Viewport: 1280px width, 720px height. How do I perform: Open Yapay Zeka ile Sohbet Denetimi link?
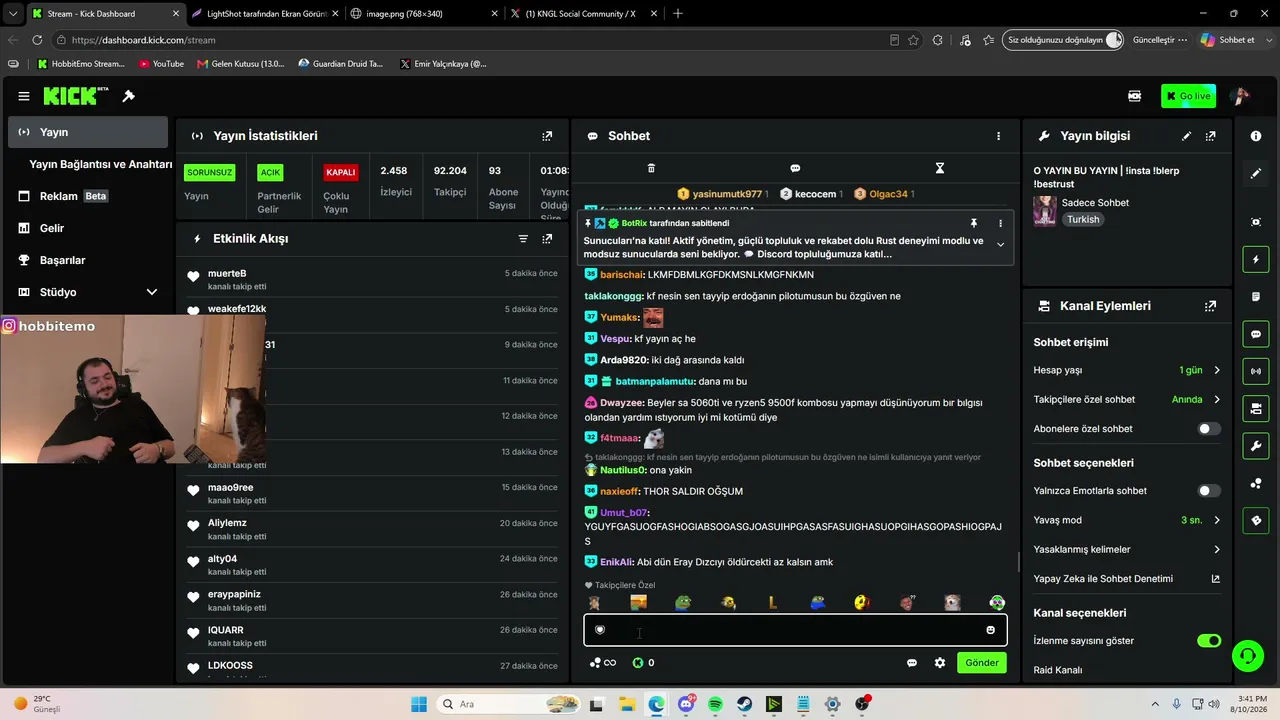pyautogui.click(x=1127, y=579)
